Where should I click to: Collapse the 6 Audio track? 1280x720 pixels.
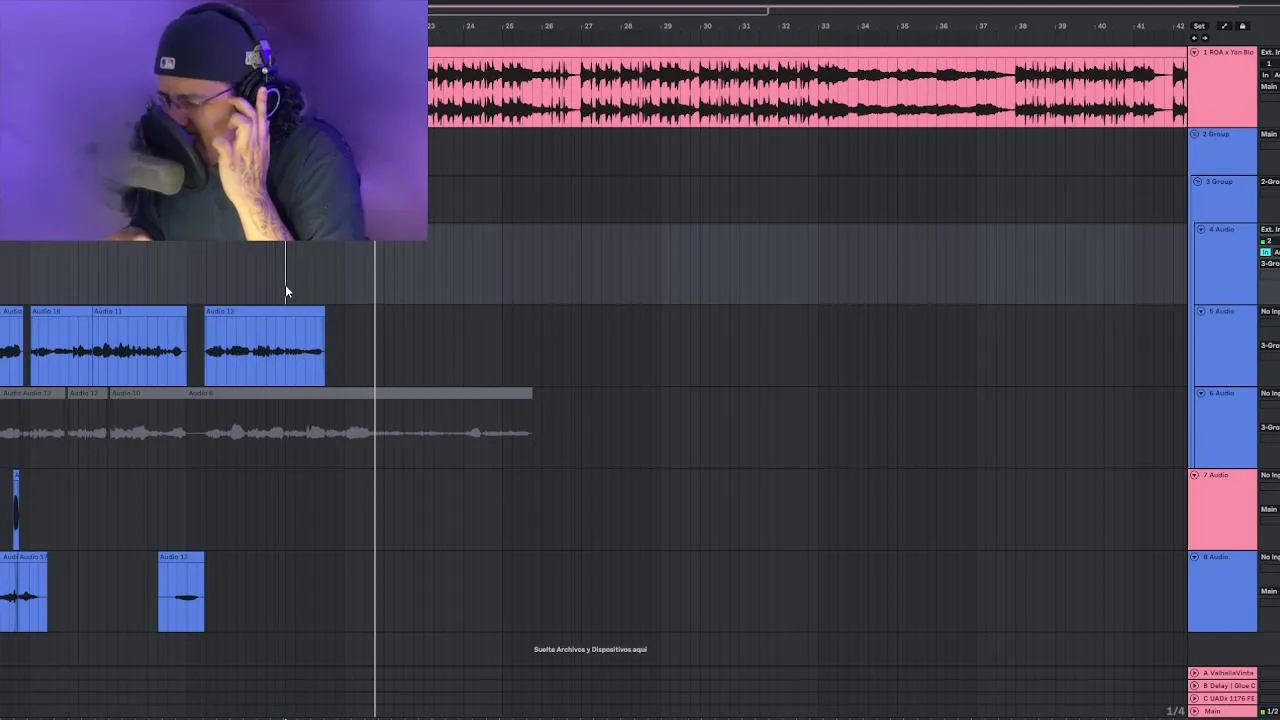(1201, 394)
